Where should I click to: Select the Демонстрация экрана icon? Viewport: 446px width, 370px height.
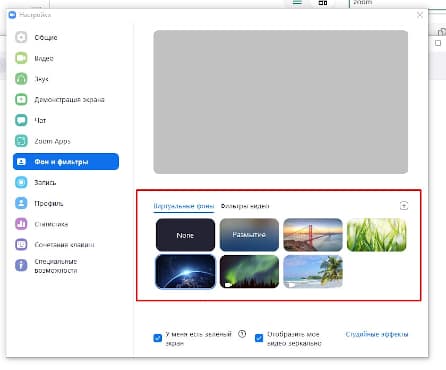[21, 99]
